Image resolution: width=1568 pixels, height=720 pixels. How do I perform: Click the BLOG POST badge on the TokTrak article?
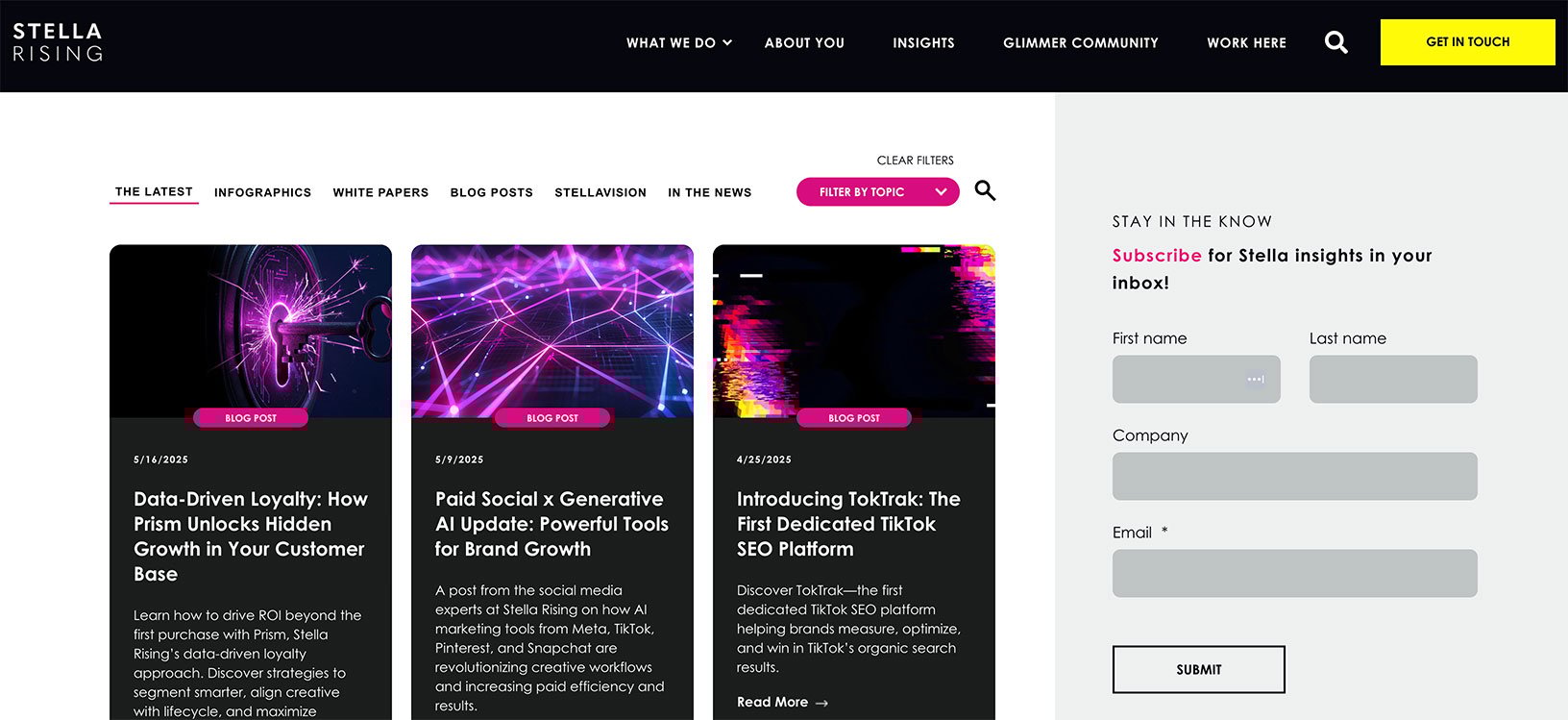coord(853,417)
